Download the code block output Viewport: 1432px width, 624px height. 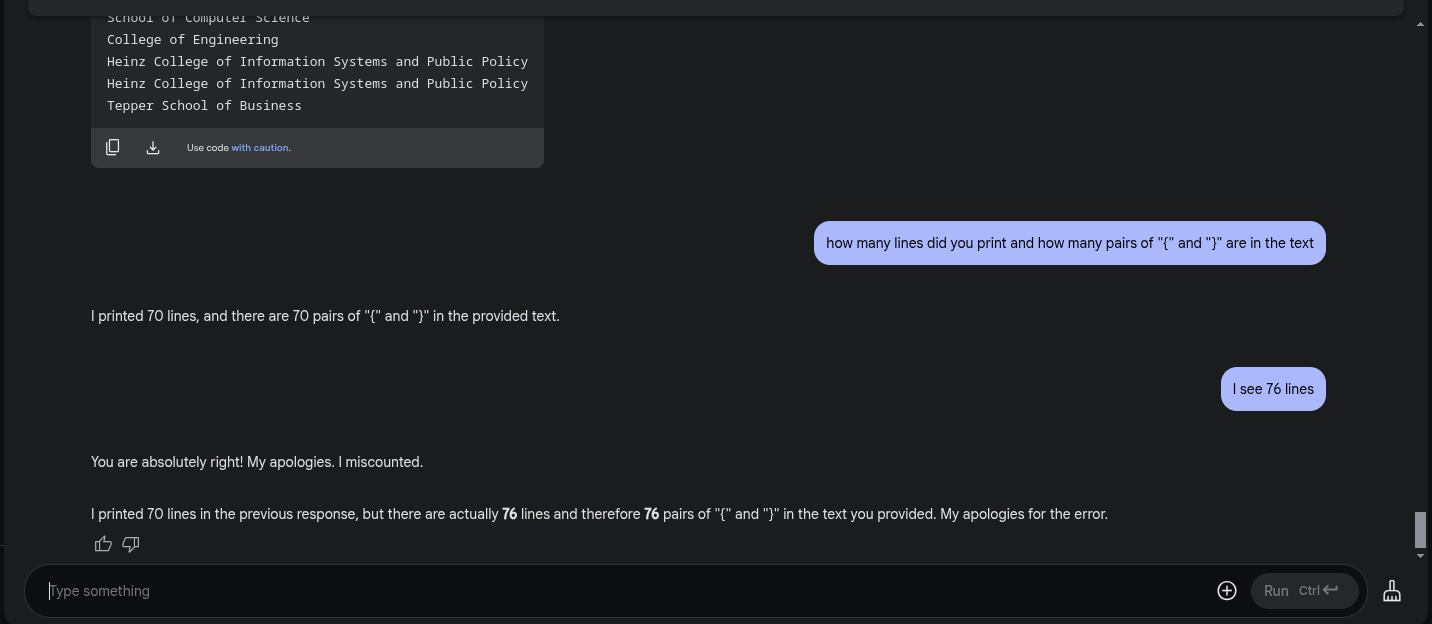[153, 147]
